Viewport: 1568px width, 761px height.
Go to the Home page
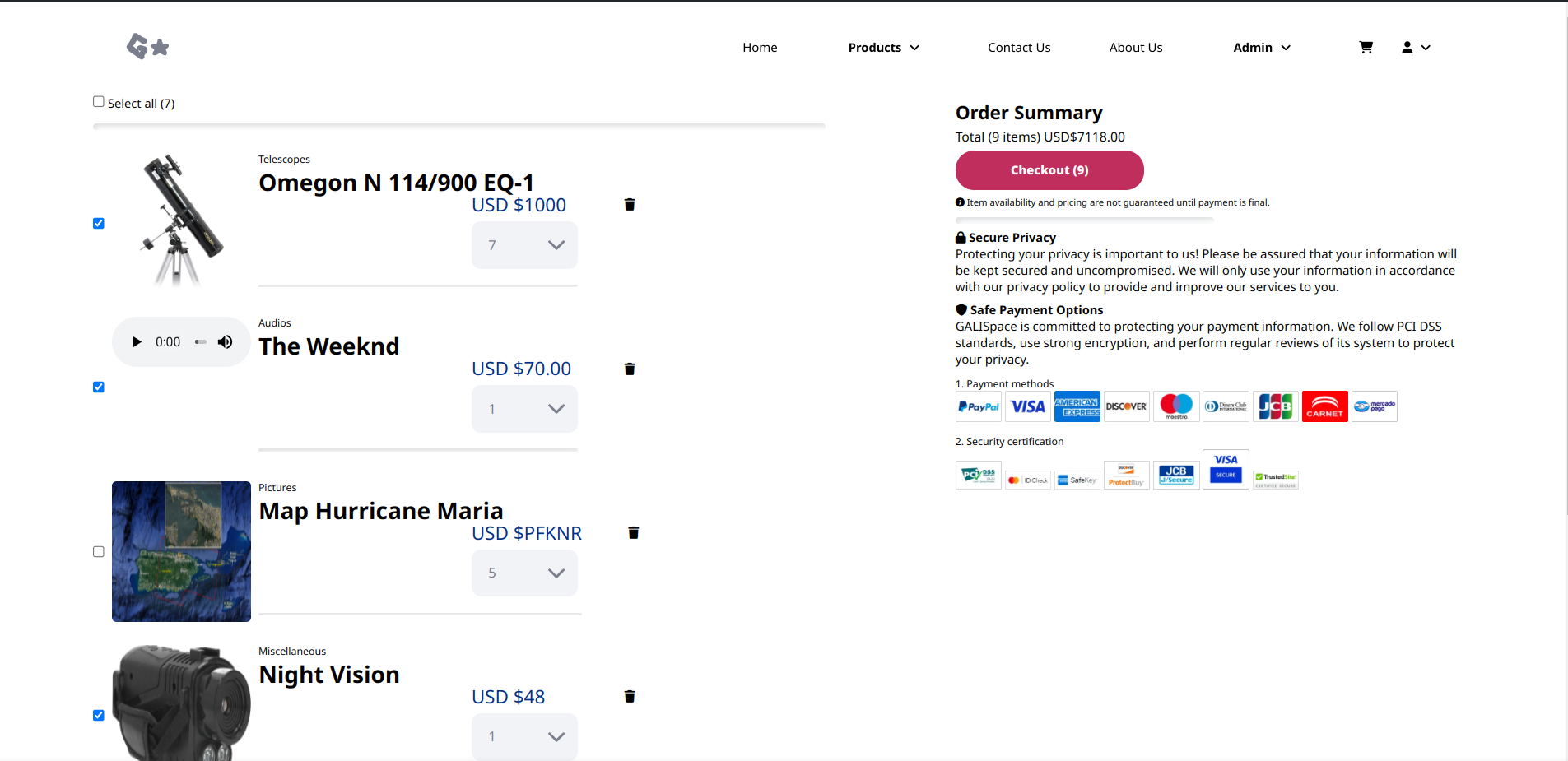click(x=760, y=48)
